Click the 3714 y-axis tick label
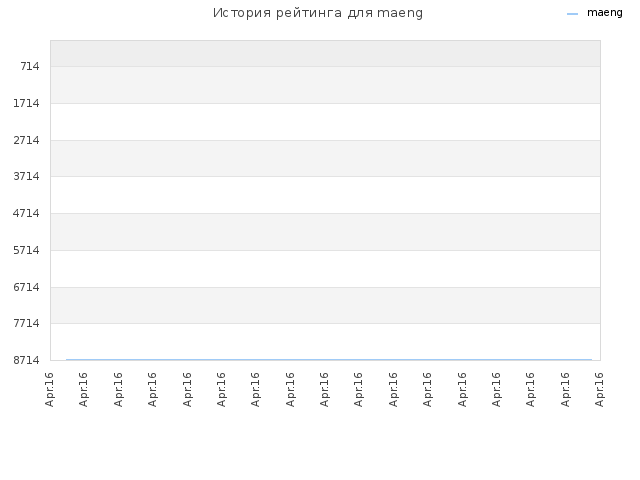This screenshot has width=640, height=480. point(26,176)
